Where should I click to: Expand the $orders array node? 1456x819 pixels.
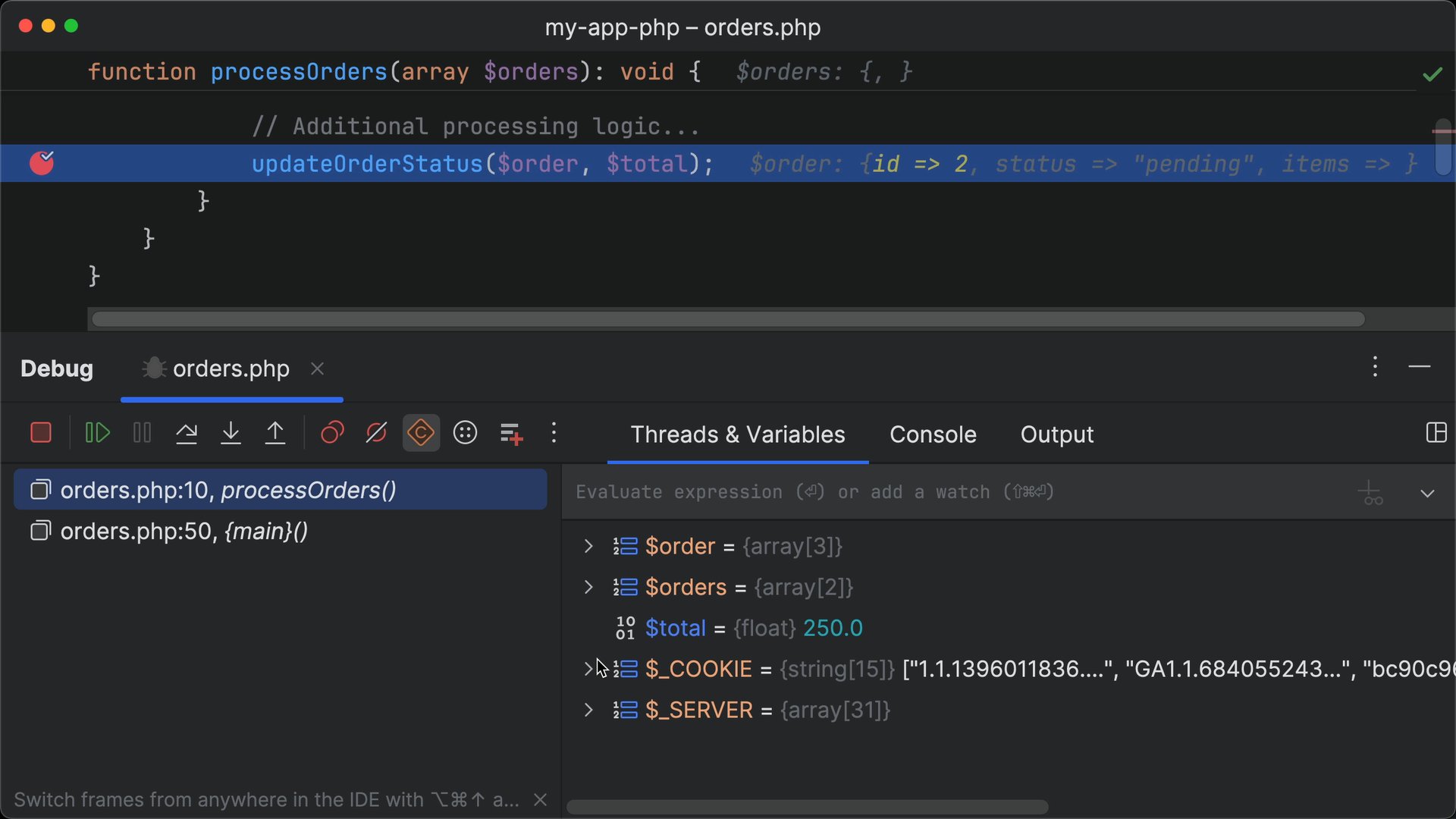coord(588,587)
